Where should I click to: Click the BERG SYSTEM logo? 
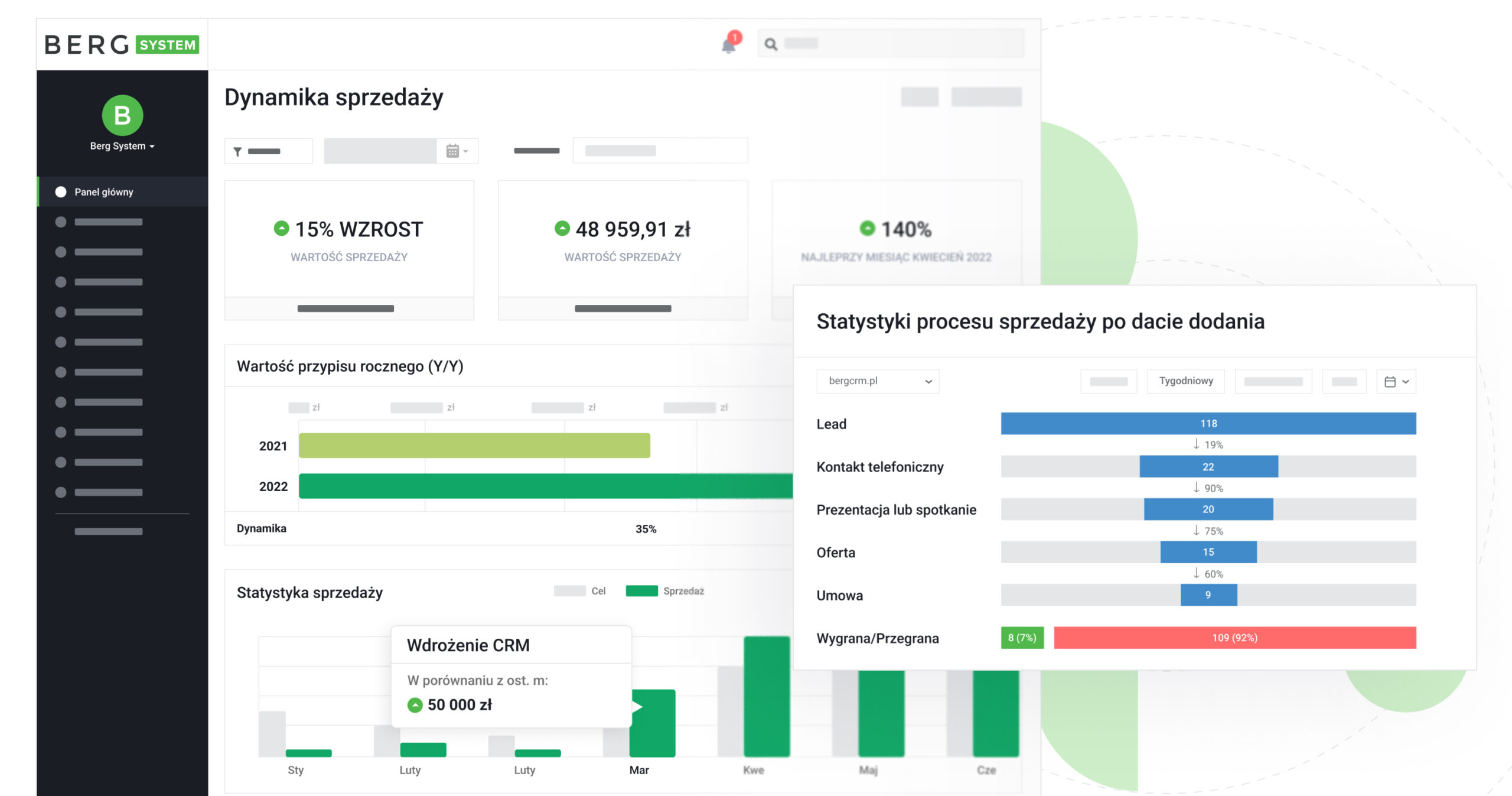[122, 45]
